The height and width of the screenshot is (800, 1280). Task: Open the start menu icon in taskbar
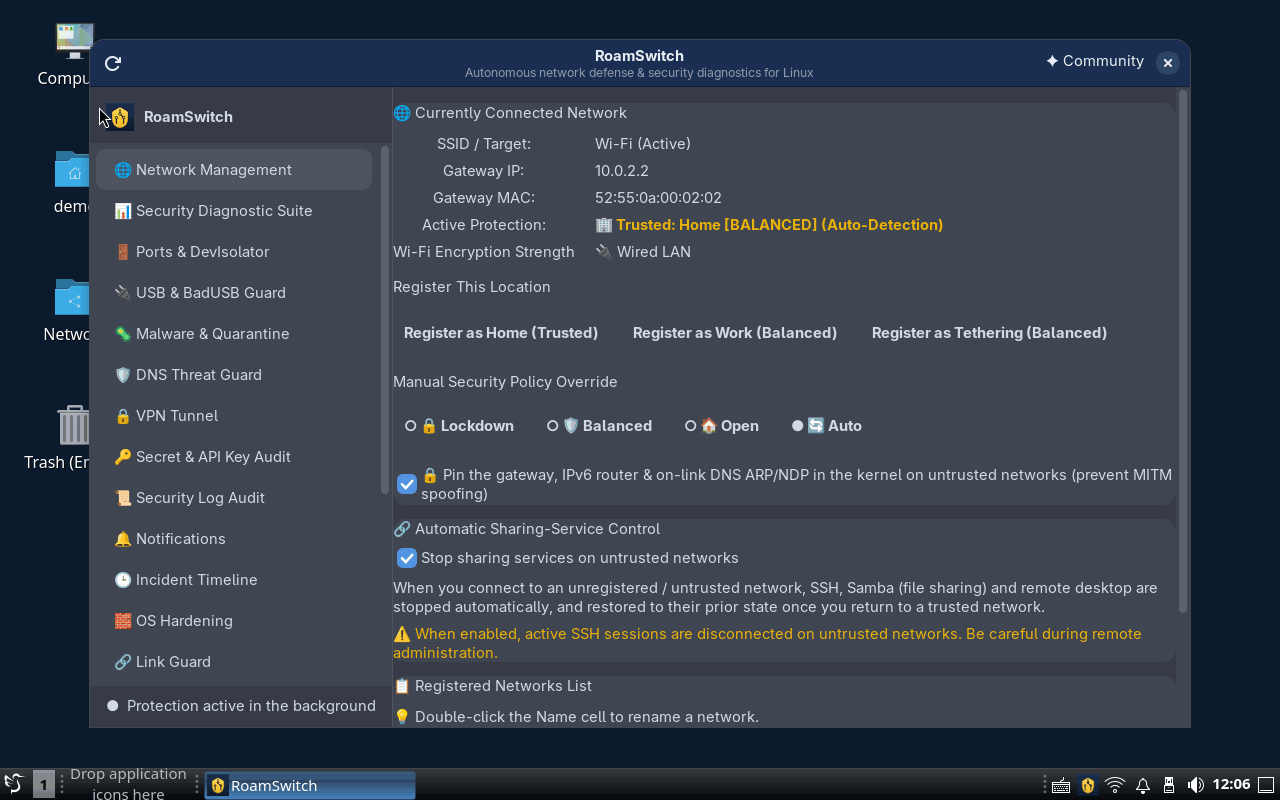(13, 785)
